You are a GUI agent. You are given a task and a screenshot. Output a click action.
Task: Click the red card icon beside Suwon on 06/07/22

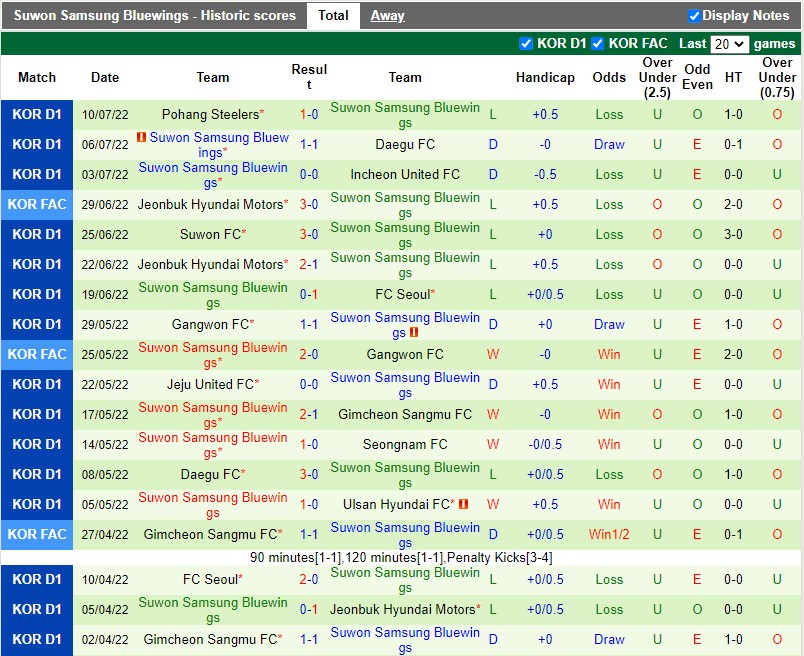pyautogui.click(x=142, y=137)
